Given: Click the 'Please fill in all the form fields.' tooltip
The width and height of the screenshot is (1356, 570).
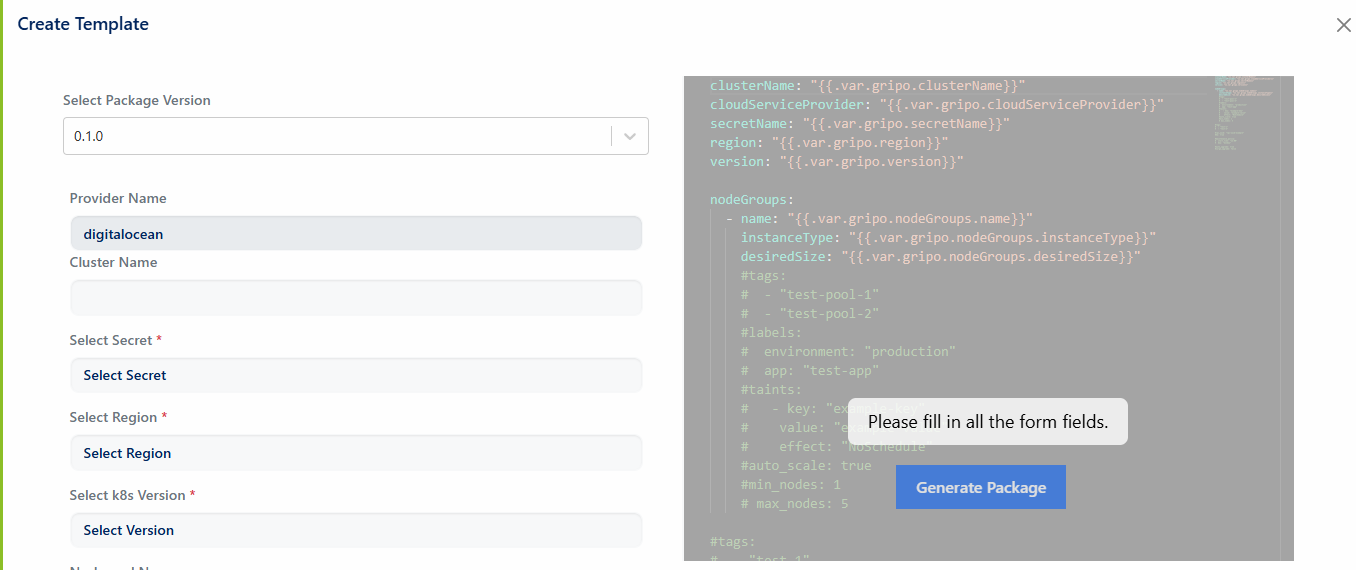Looking at the screenshot, I should point(988,422).
